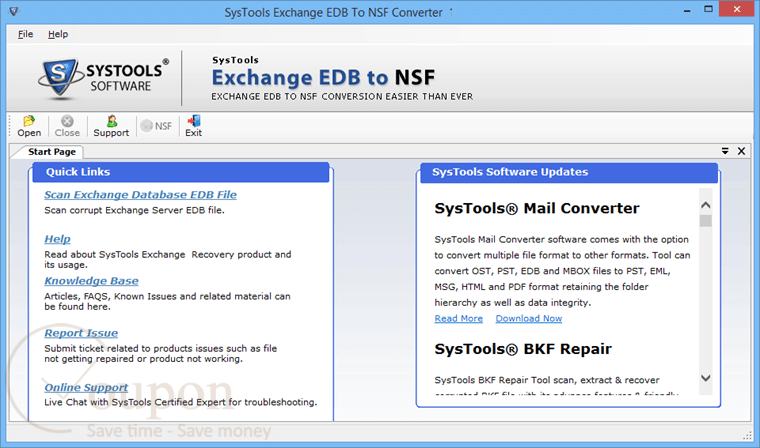This screenshot has width=760, height=448.
Task: Open the Knowledge Base link
Action: point(91,281)
